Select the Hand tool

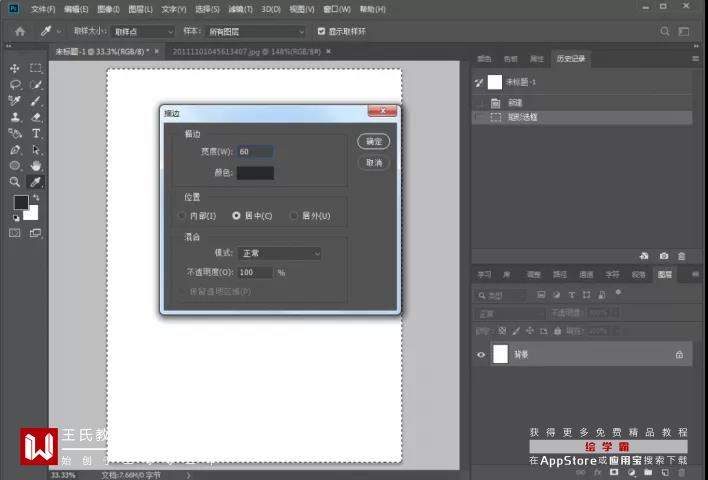click(36, 166)
